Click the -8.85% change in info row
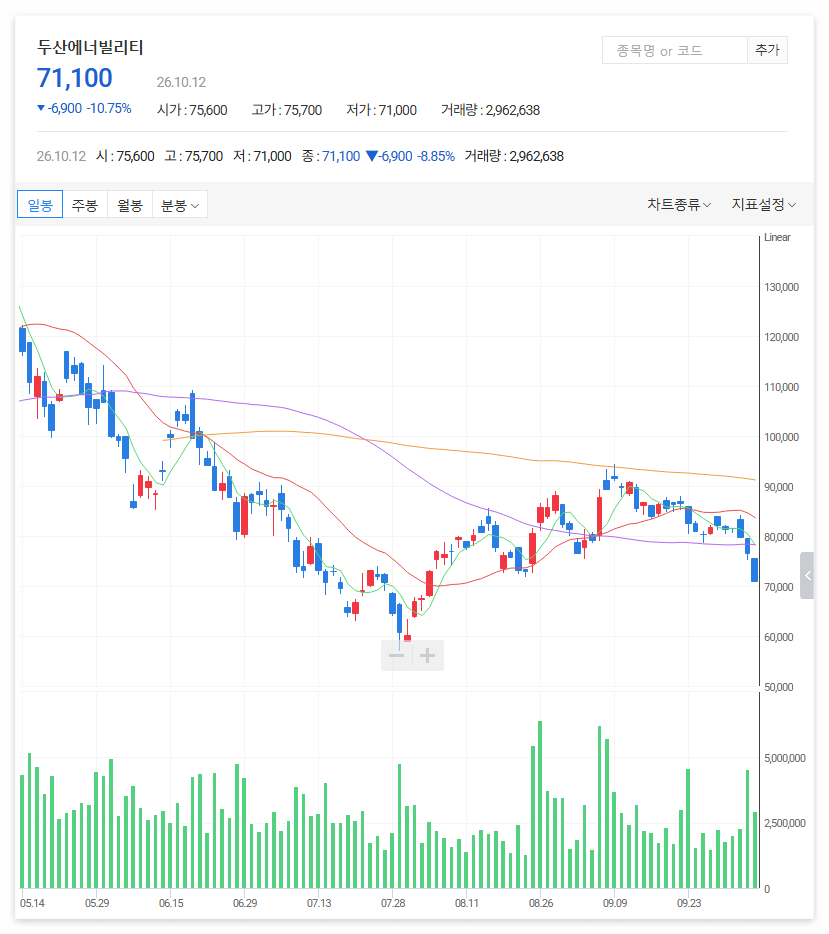This screenshot has width=829, height=934. (436, 156)
